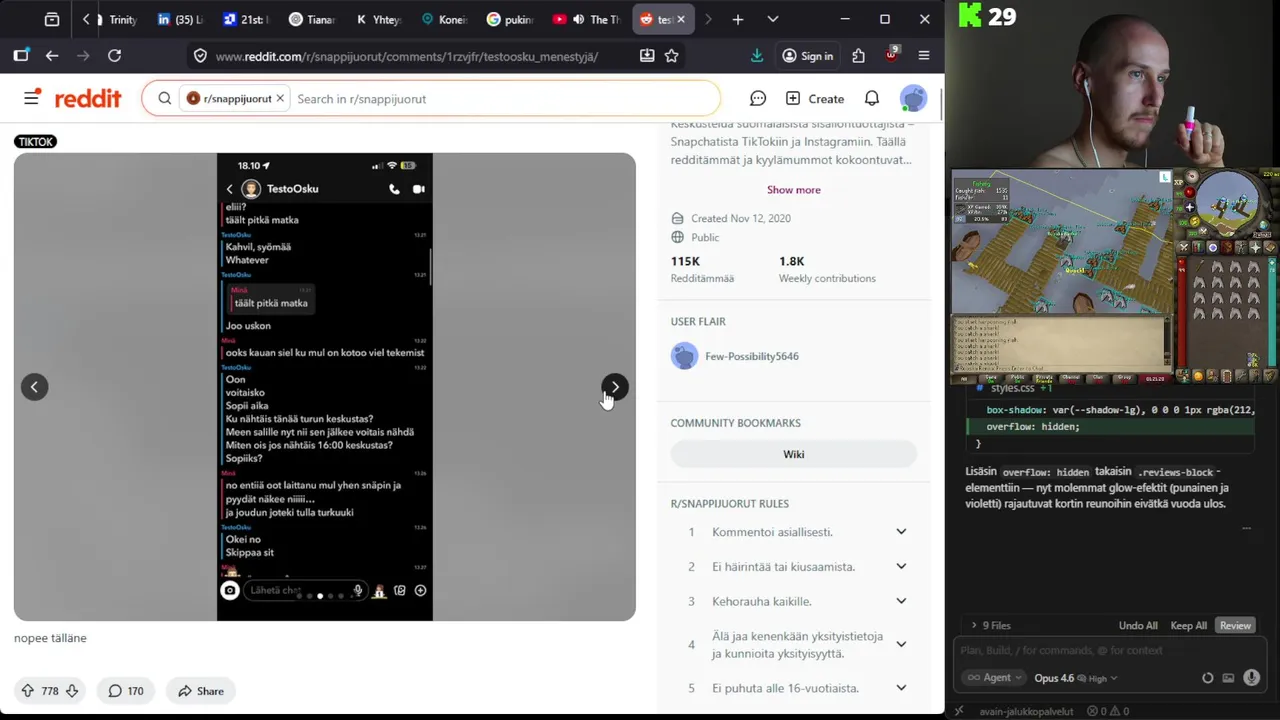
Task: Click Undo All in editor panel
Action: tap(1138, 626)
